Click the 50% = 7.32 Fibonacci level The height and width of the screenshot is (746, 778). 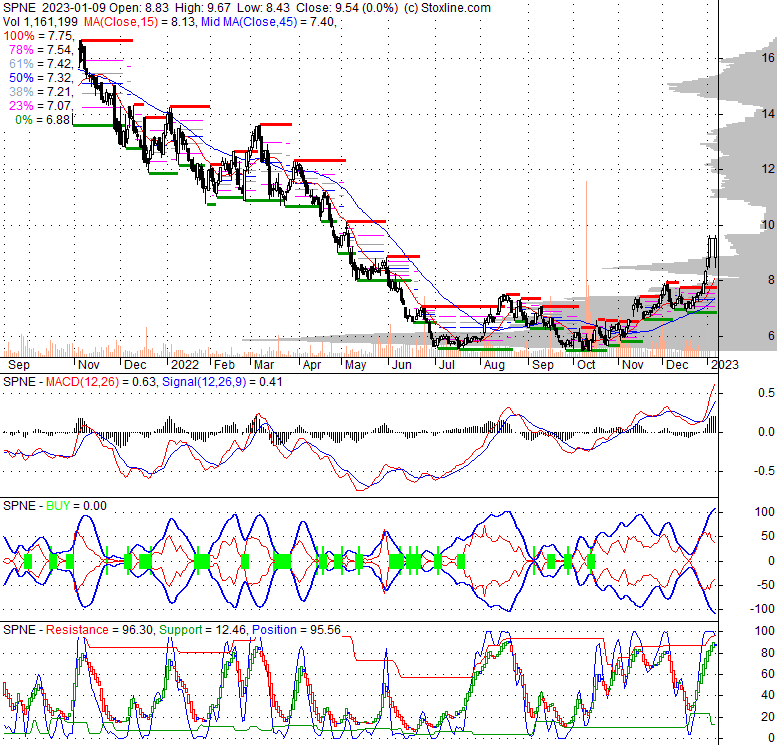41,77
